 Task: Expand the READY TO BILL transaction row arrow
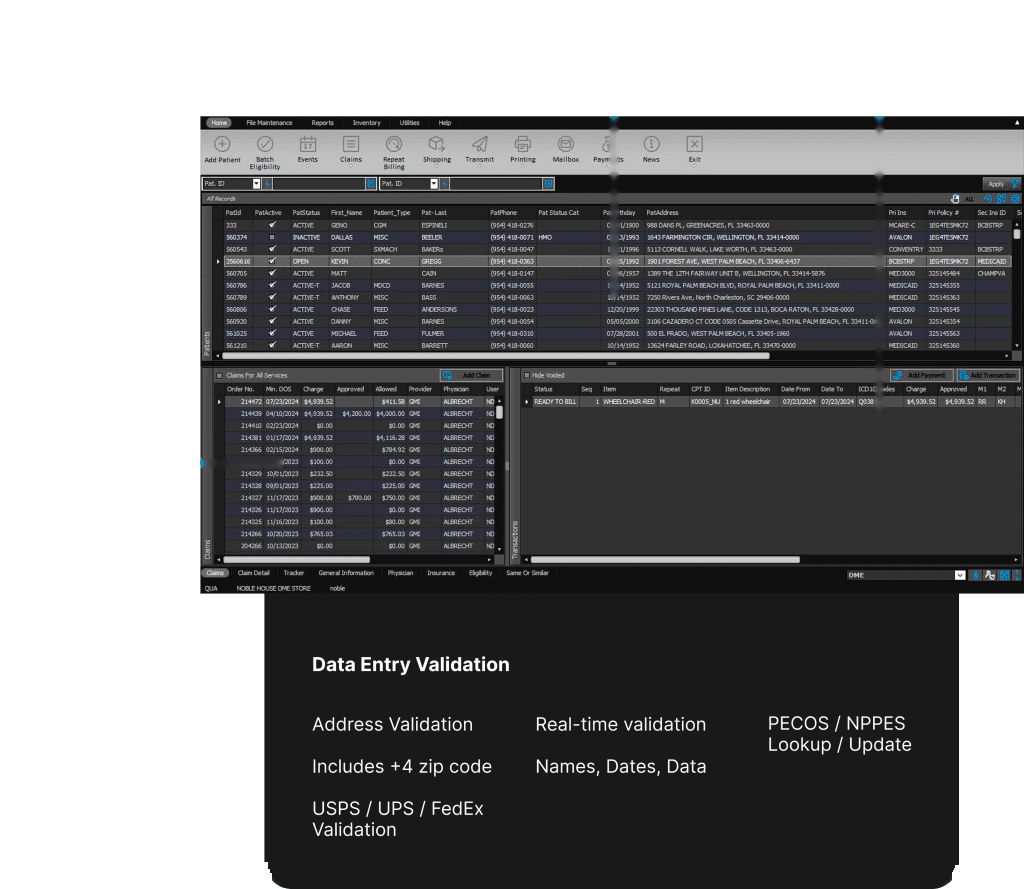click(527, 402)
